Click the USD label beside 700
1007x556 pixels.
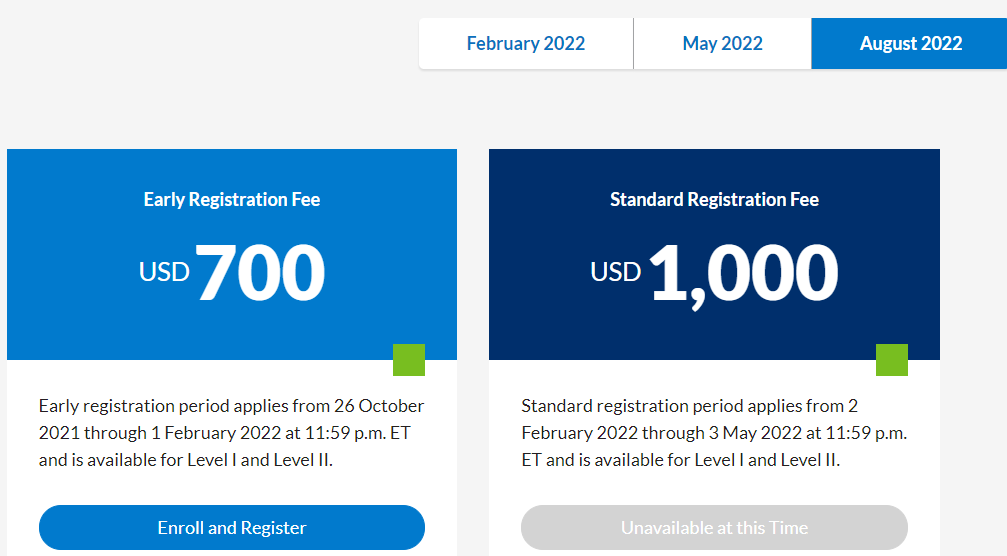164,271
